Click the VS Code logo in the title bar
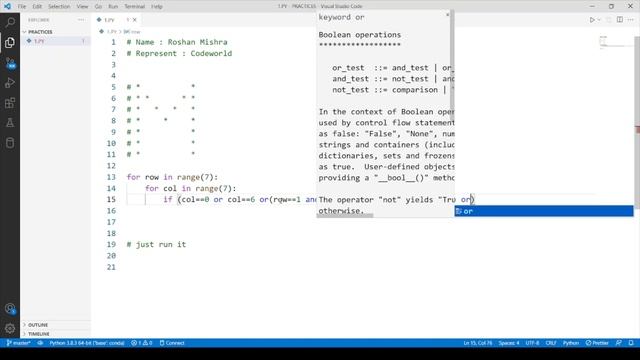 (x=7, y=6)
